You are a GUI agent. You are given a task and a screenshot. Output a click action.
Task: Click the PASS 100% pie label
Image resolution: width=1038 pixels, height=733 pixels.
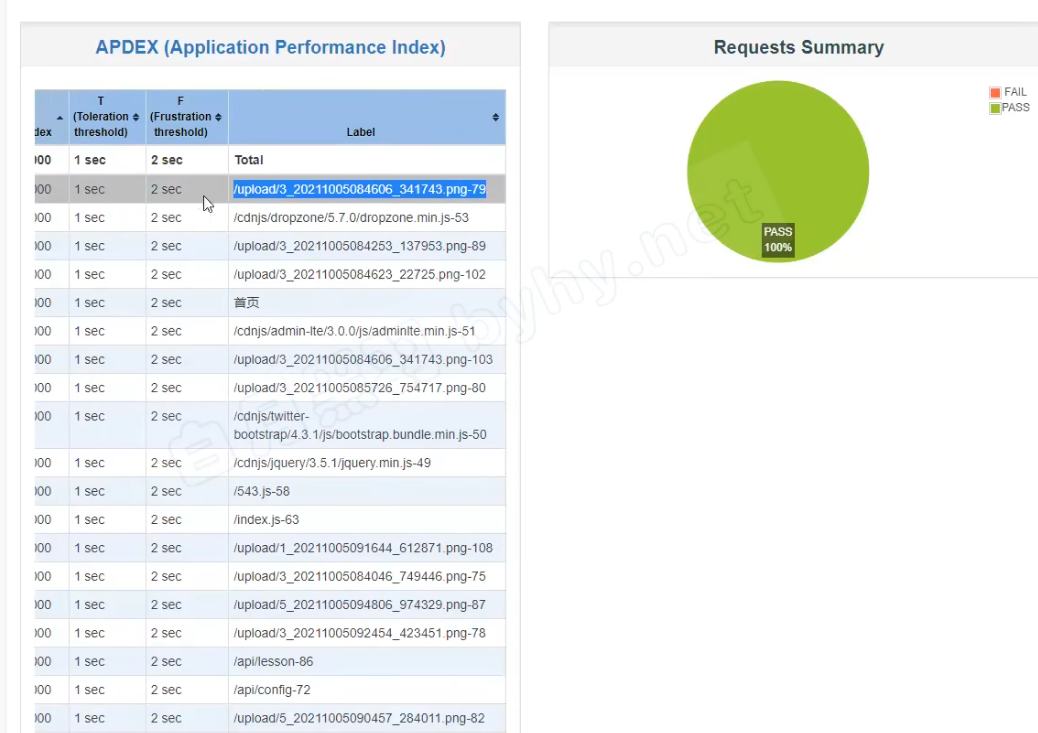[x=778, y=240]
